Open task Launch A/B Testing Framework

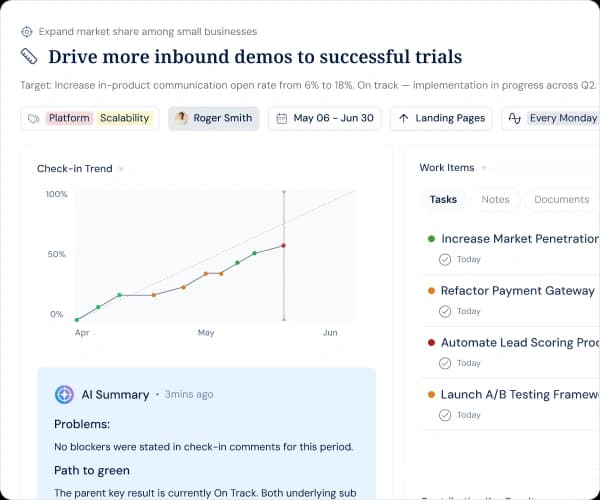click(520, 394)
